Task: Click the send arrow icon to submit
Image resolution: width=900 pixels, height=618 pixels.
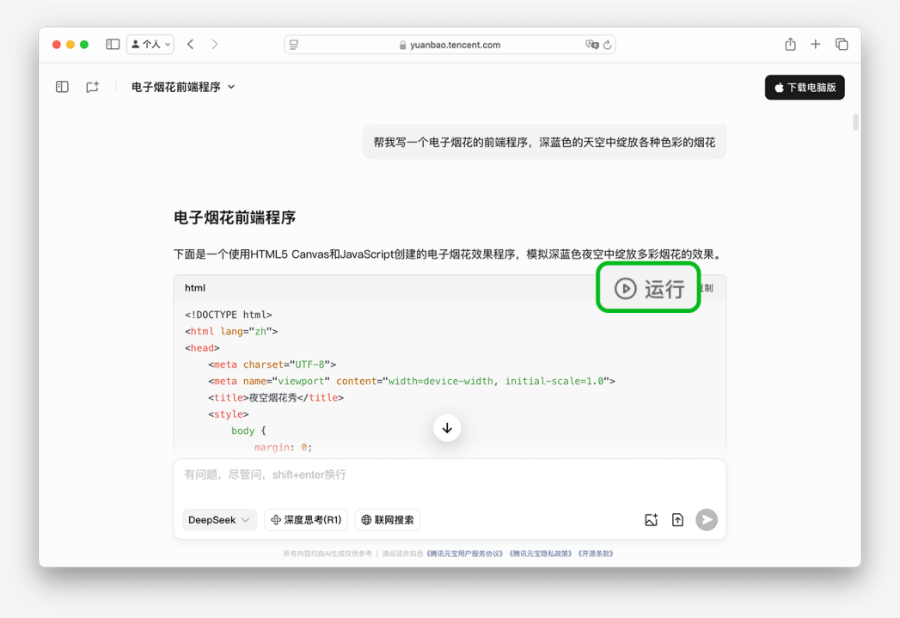Action: click(706, 519)
